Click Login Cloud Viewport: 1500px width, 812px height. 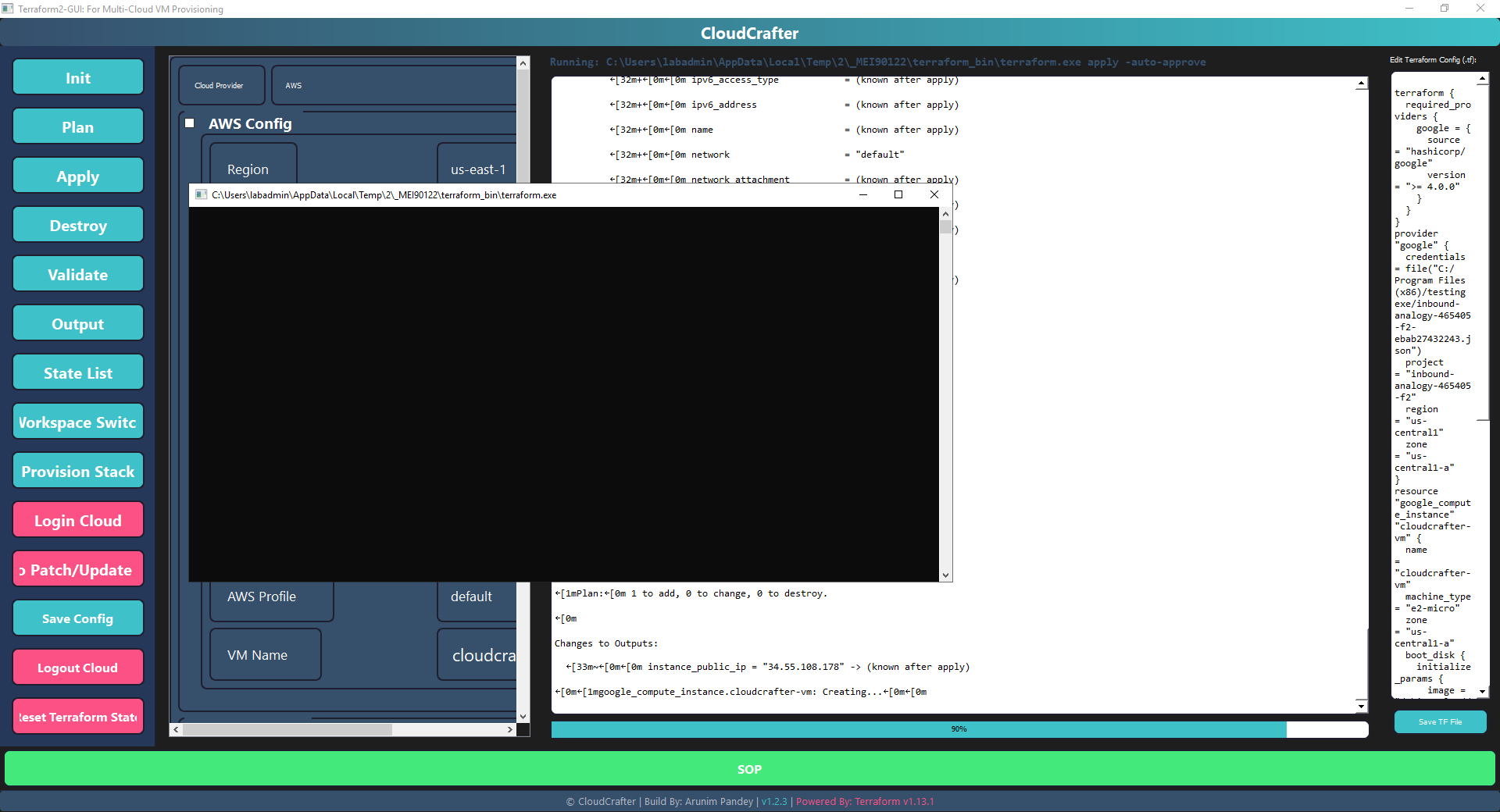point(77,519)
